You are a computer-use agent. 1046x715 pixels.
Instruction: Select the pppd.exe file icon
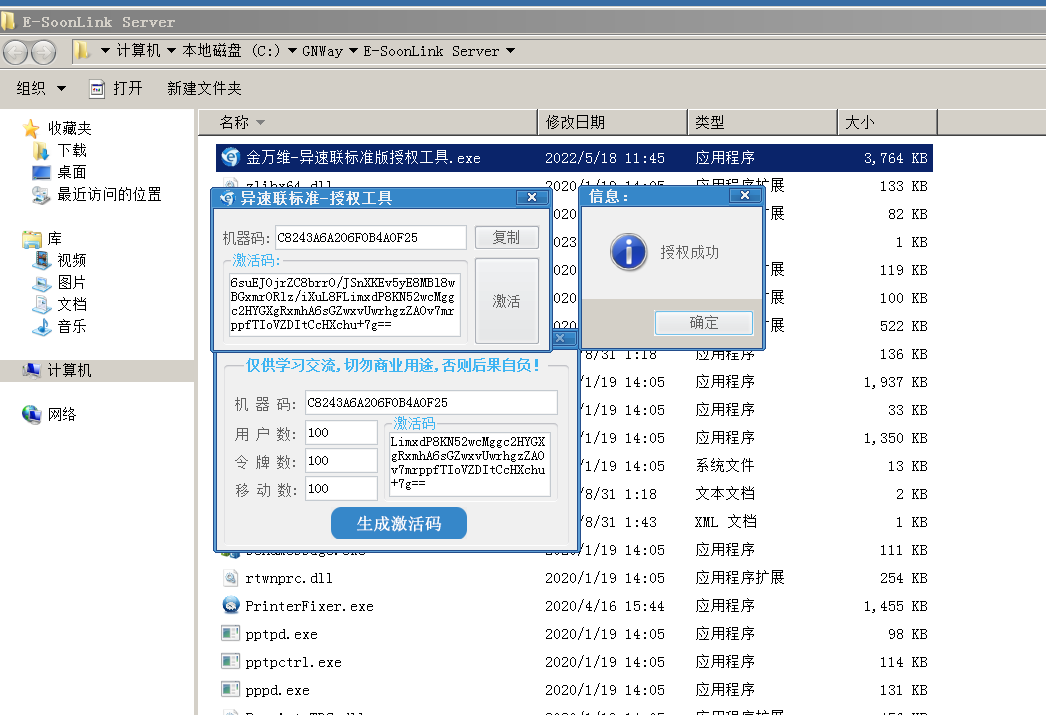231,689
